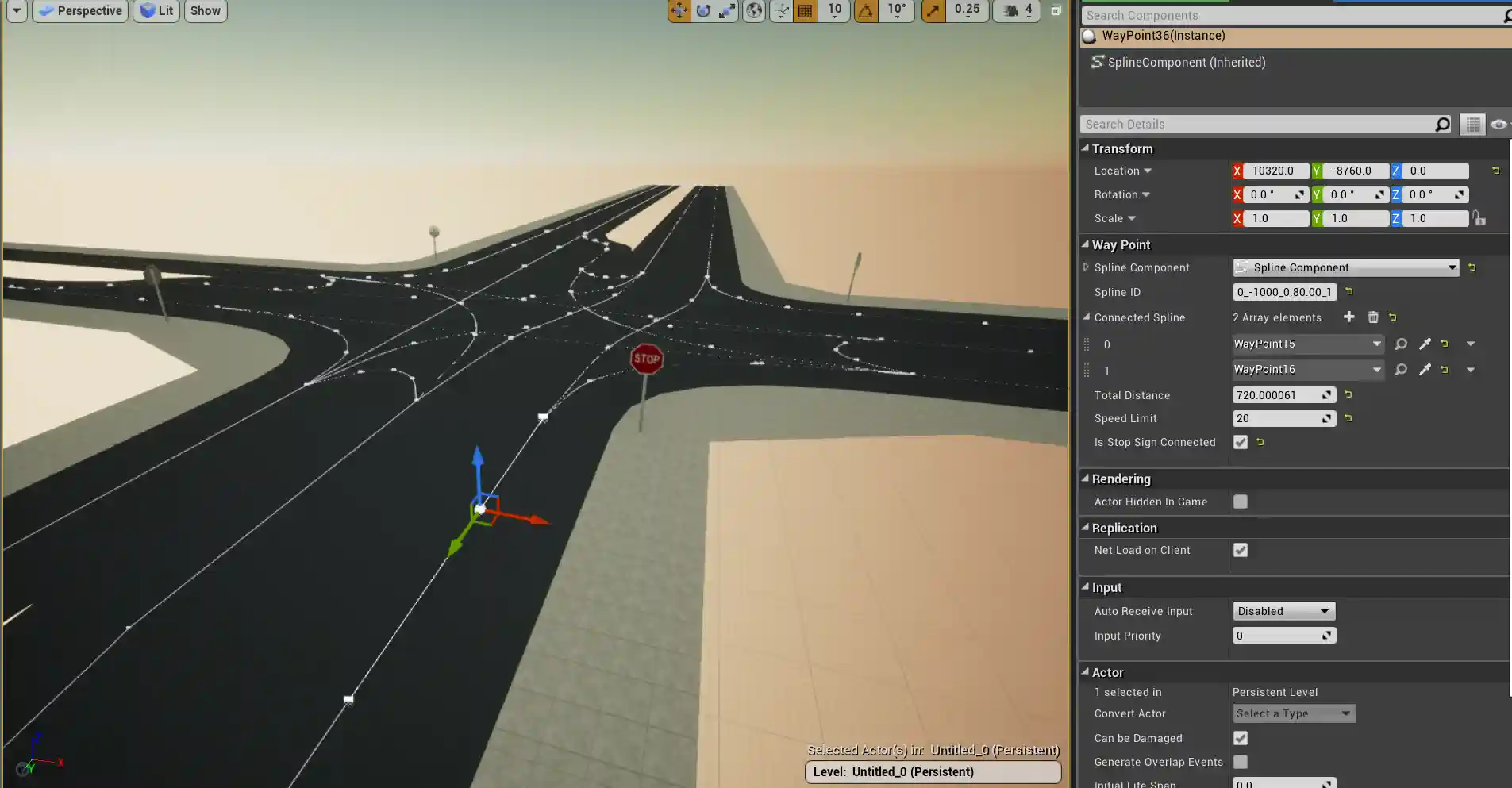1512x788 pixels.
Task: Select SplineComponent (Inherited) in components list
Action: click(1186, 62)
